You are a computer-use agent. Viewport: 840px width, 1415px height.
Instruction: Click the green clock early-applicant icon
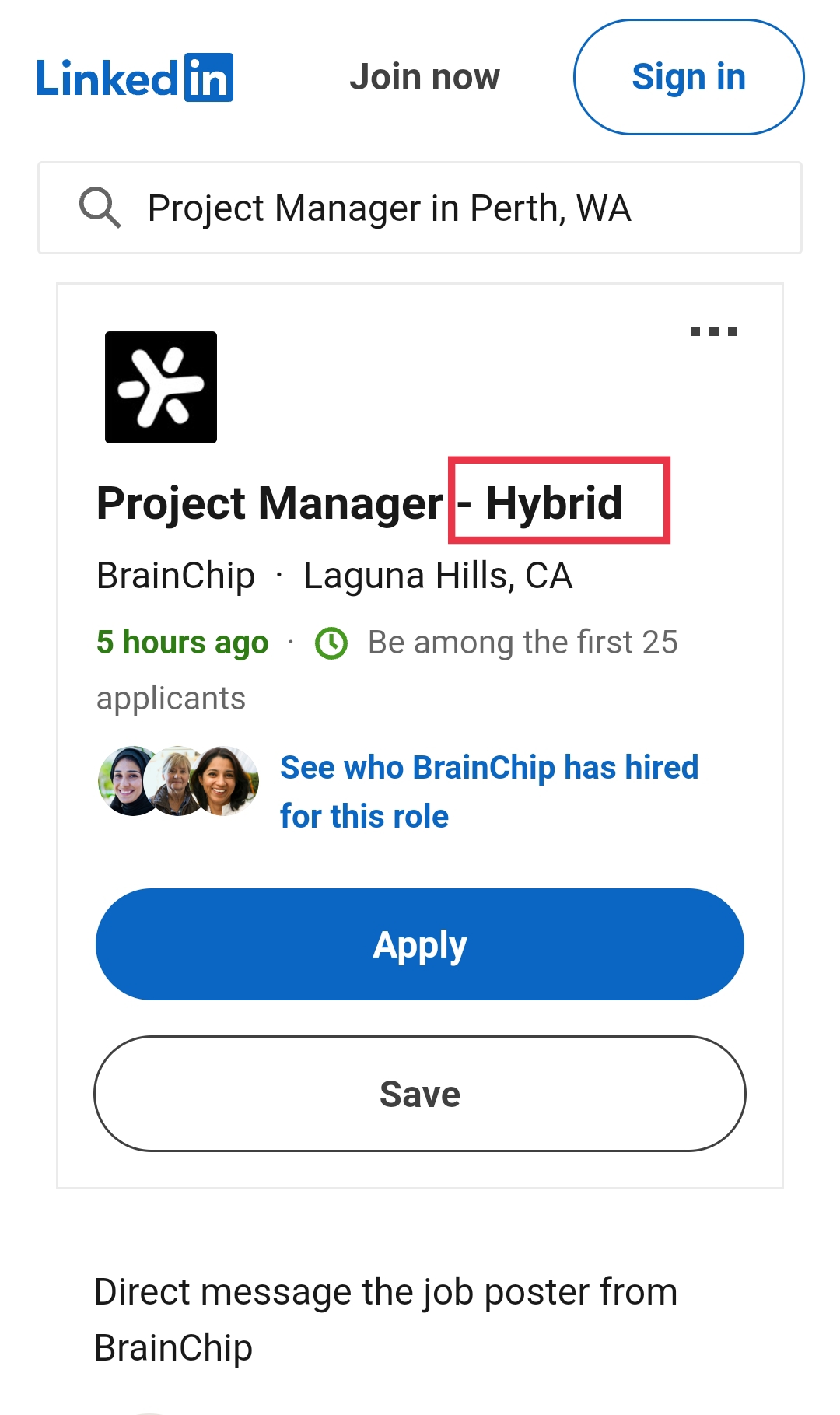(331, 643)
